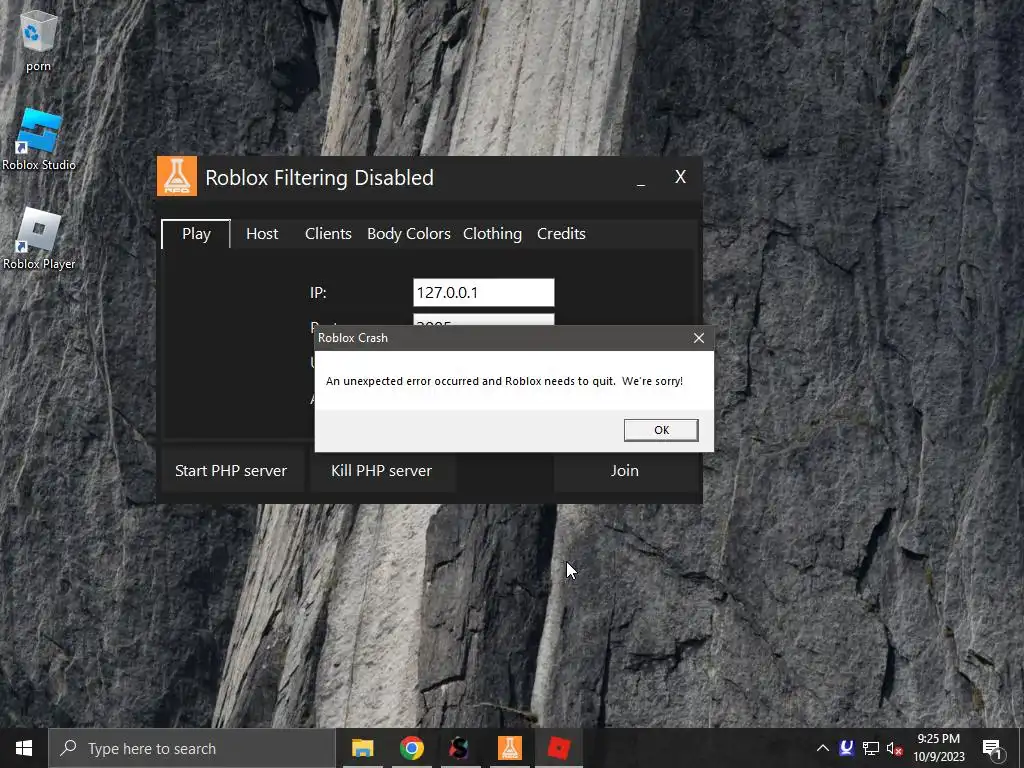Open the Clients tab

click(x=328, y=234)
